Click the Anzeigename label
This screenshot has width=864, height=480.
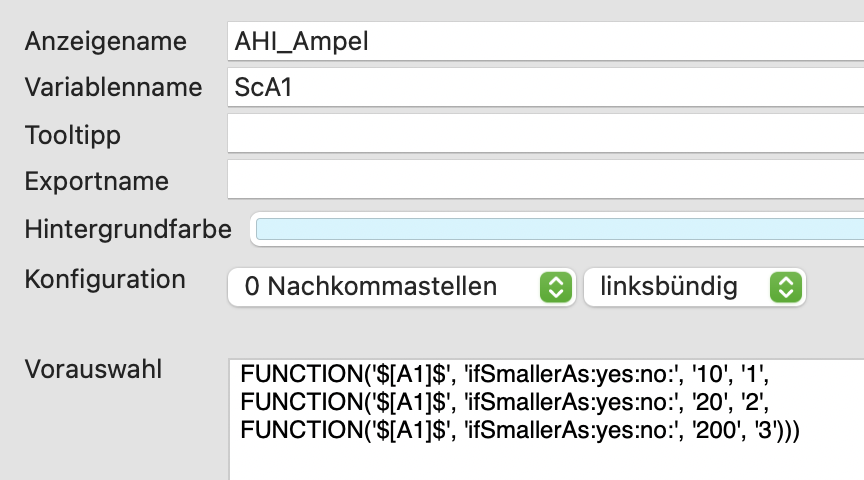tap(106, 41)
